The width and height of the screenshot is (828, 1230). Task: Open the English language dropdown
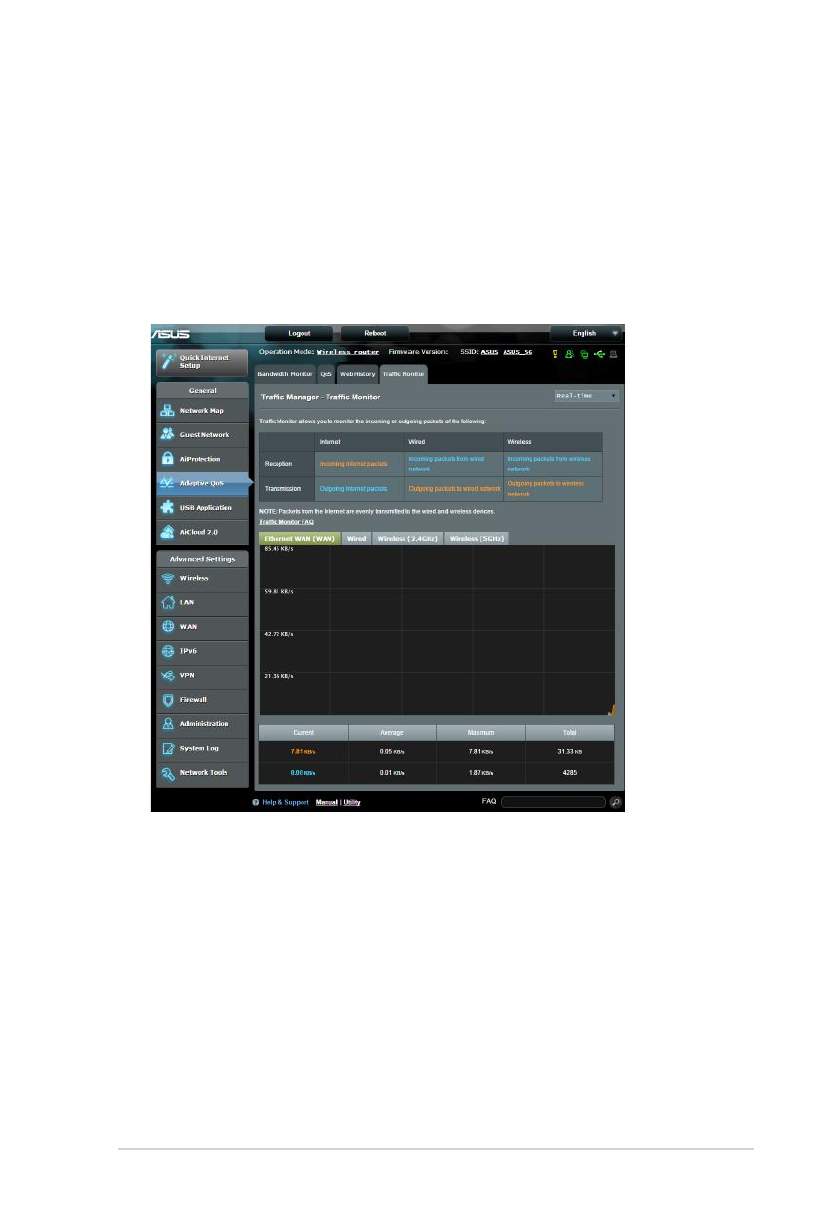pos(586,333)
